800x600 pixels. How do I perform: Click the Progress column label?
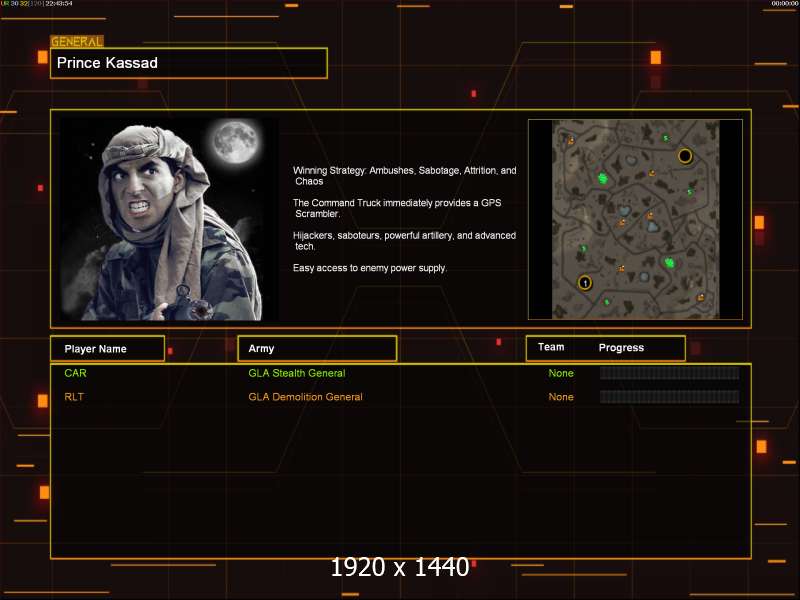621,347
